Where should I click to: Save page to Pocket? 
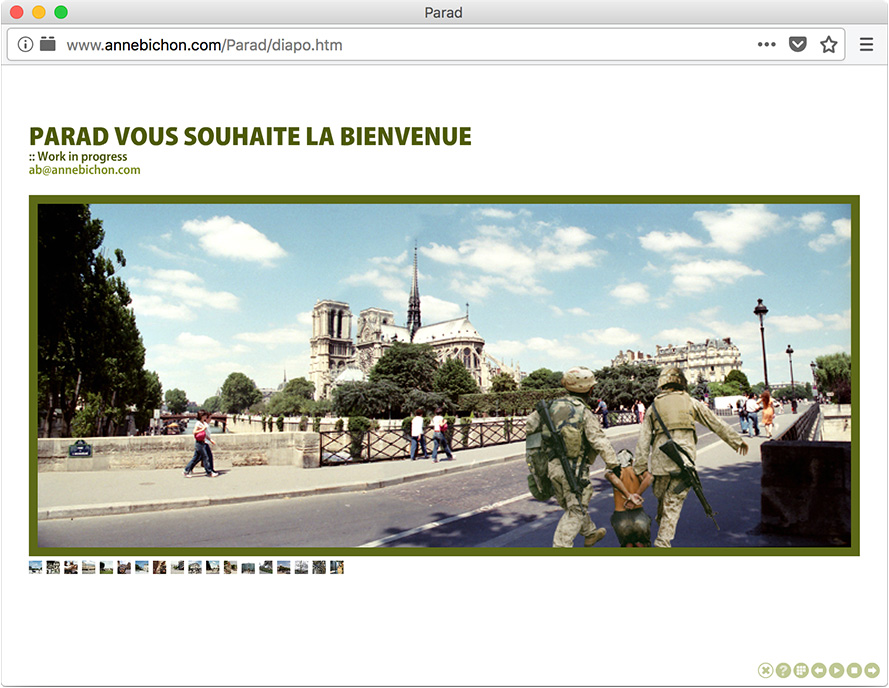click(x=797, y=45)
